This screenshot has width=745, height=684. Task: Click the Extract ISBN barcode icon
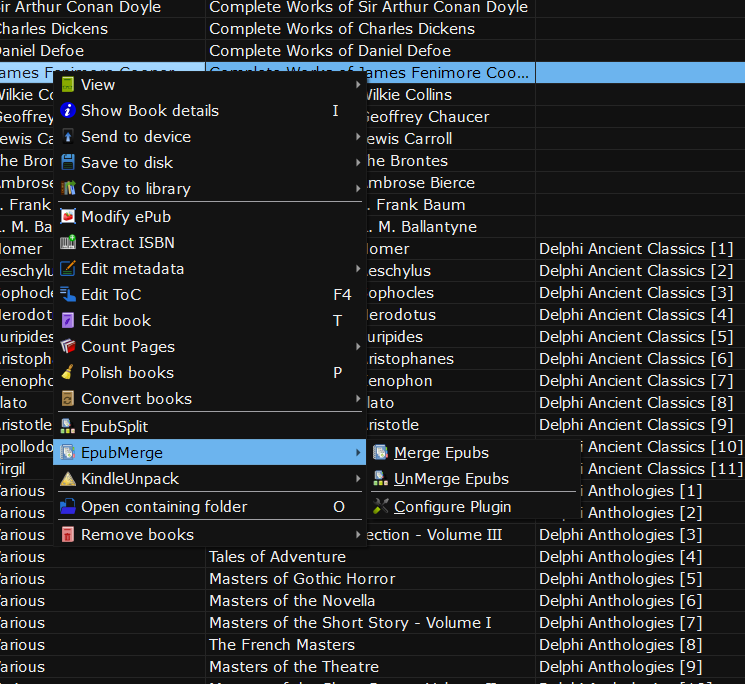68,243
